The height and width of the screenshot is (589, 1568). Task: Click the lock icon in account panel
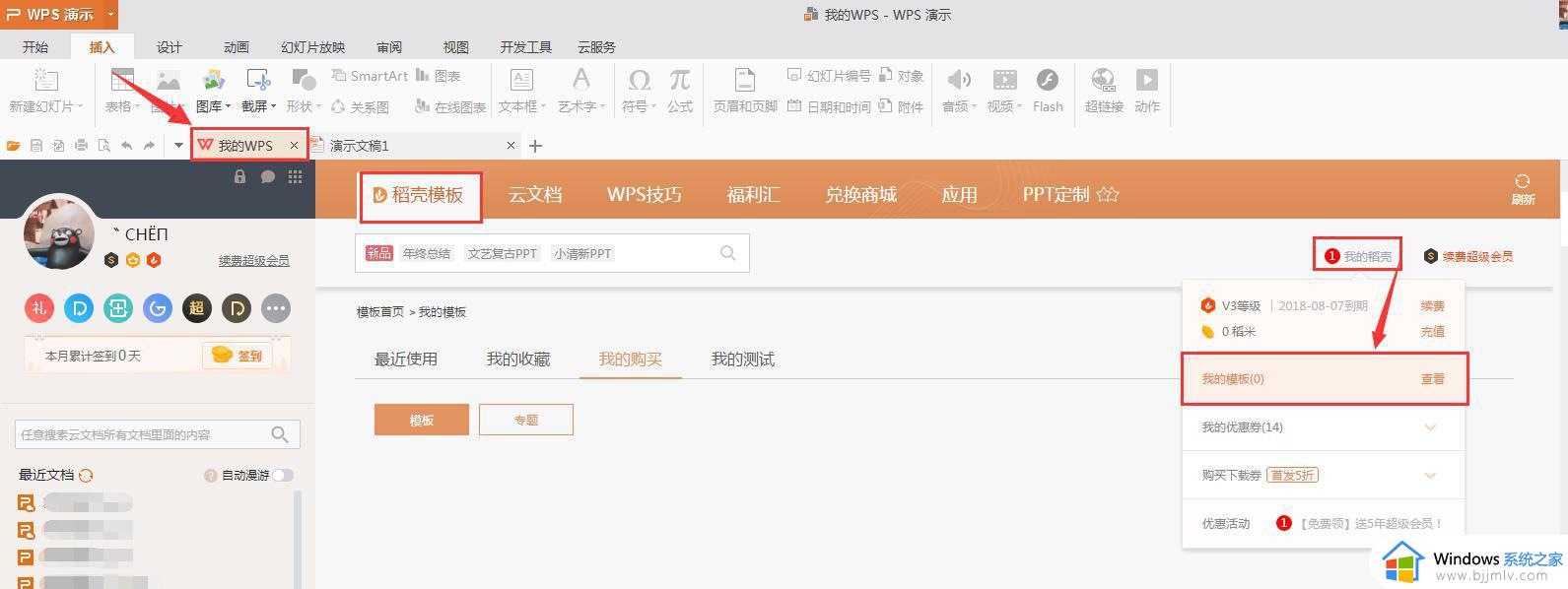pos(239,176)
